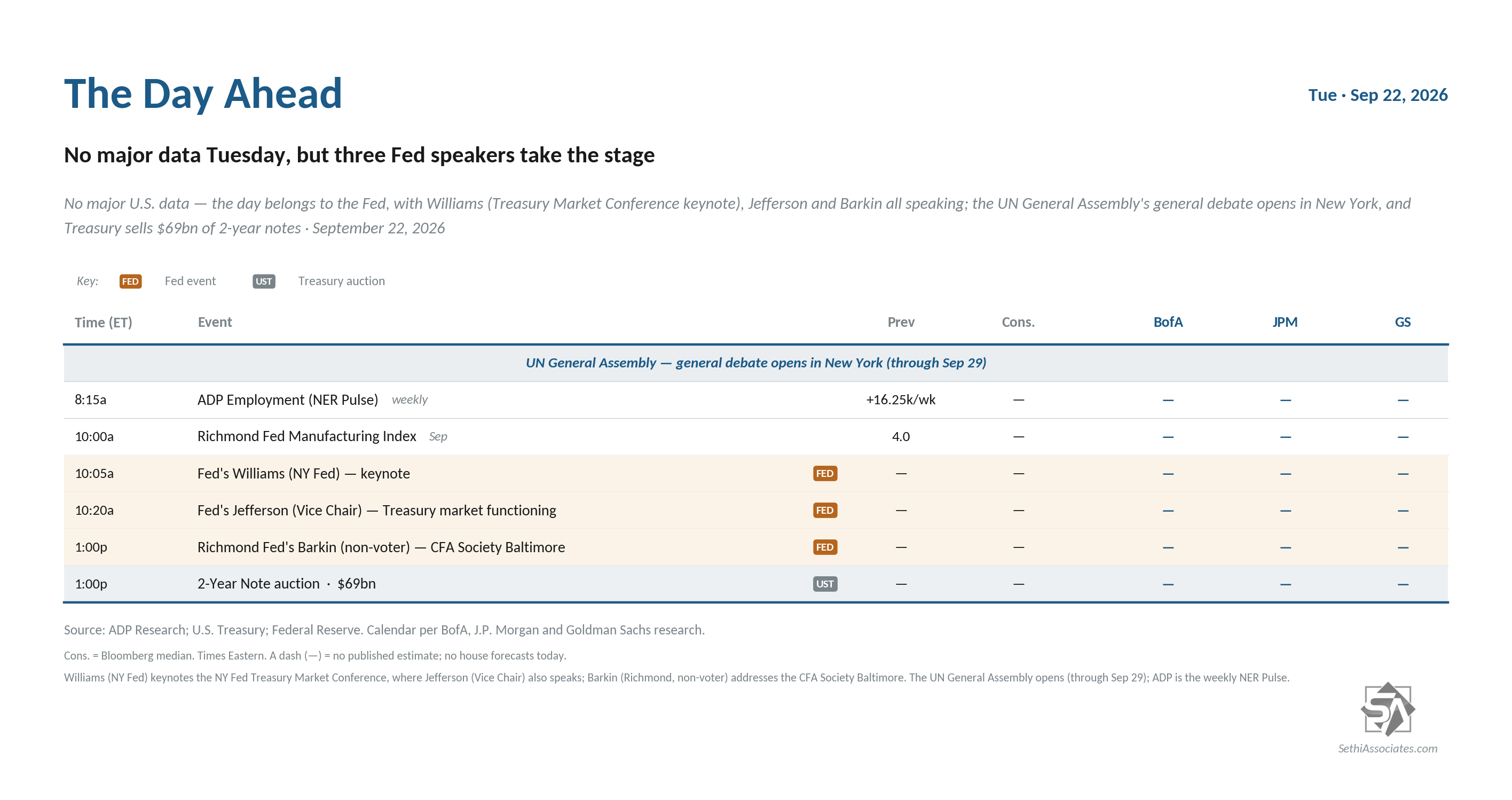1512x800 pixels.
Task: Click the Prev column header
Action: click(x=901, y=321)
